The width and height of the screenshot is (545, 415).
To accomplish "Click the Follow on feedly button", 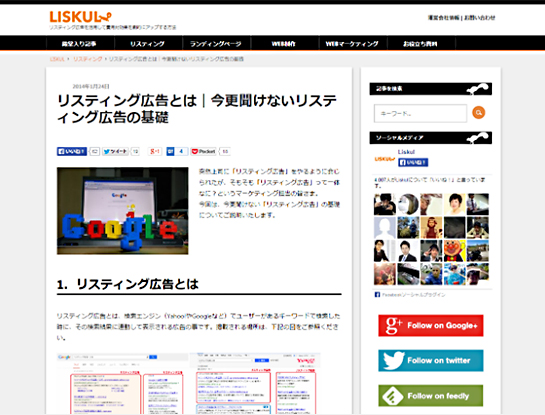I will point(431,396).
